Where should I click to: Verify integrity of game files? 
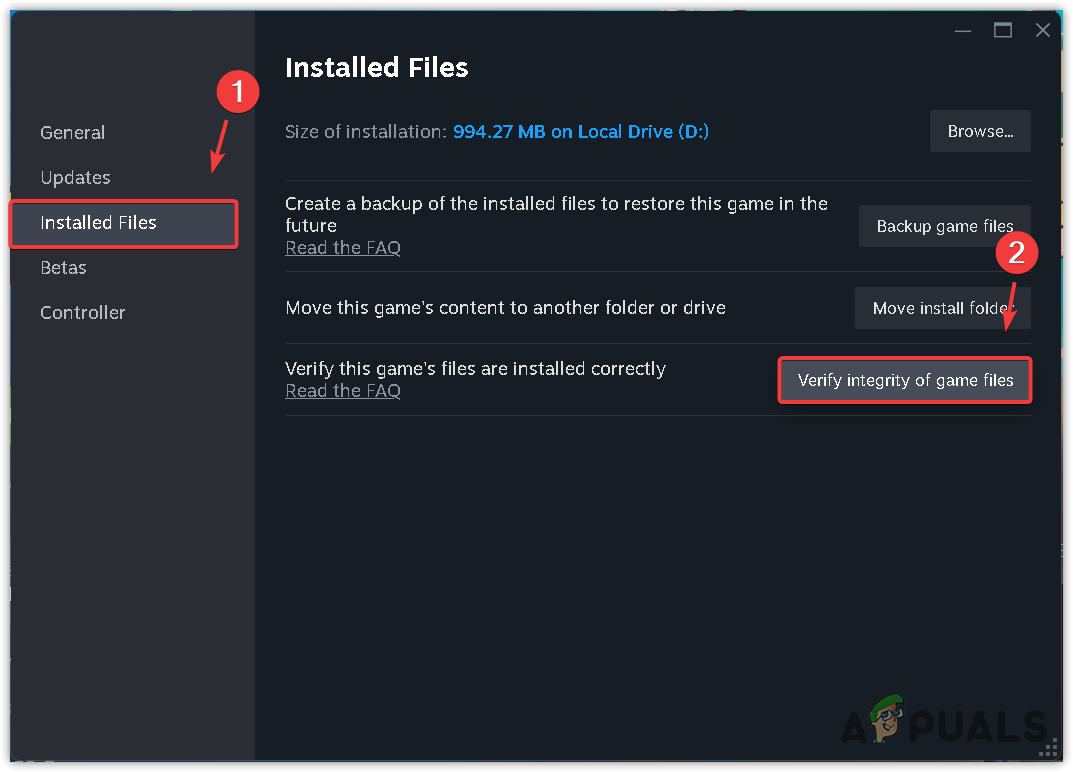click(905, 380)
